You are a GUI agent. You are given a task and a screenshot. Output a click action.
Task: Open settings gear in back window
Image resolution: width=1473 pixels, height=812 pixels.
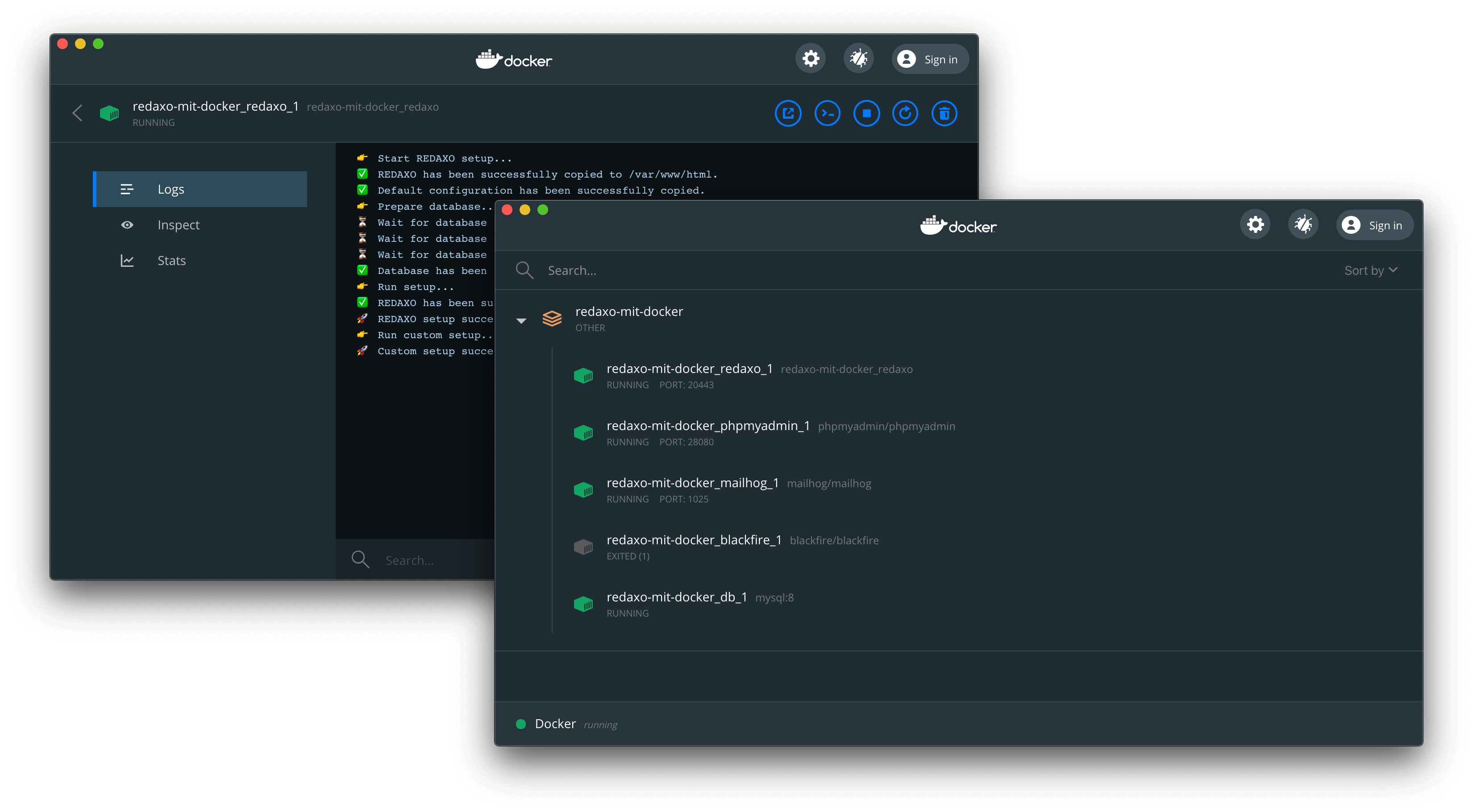tap(810, 59)
